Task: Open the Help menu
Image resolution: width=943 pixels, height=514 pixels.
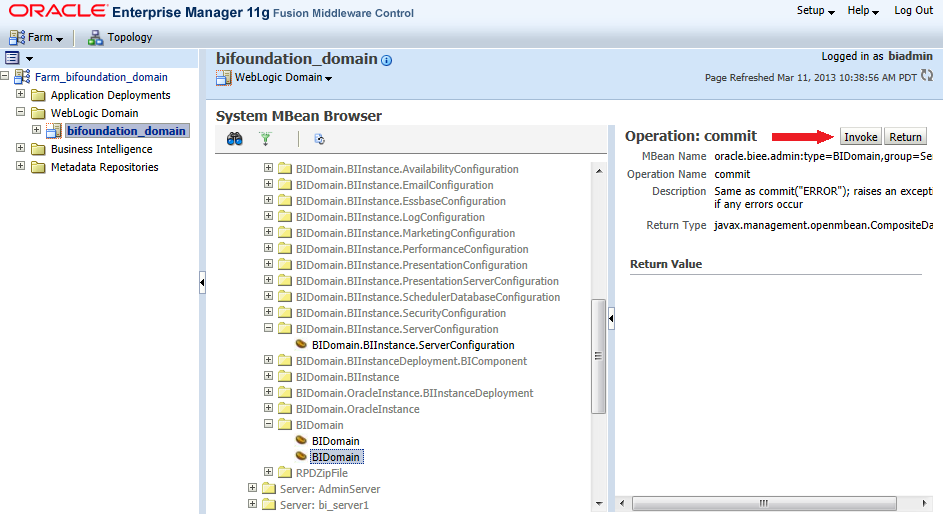Action: point(863,11)
